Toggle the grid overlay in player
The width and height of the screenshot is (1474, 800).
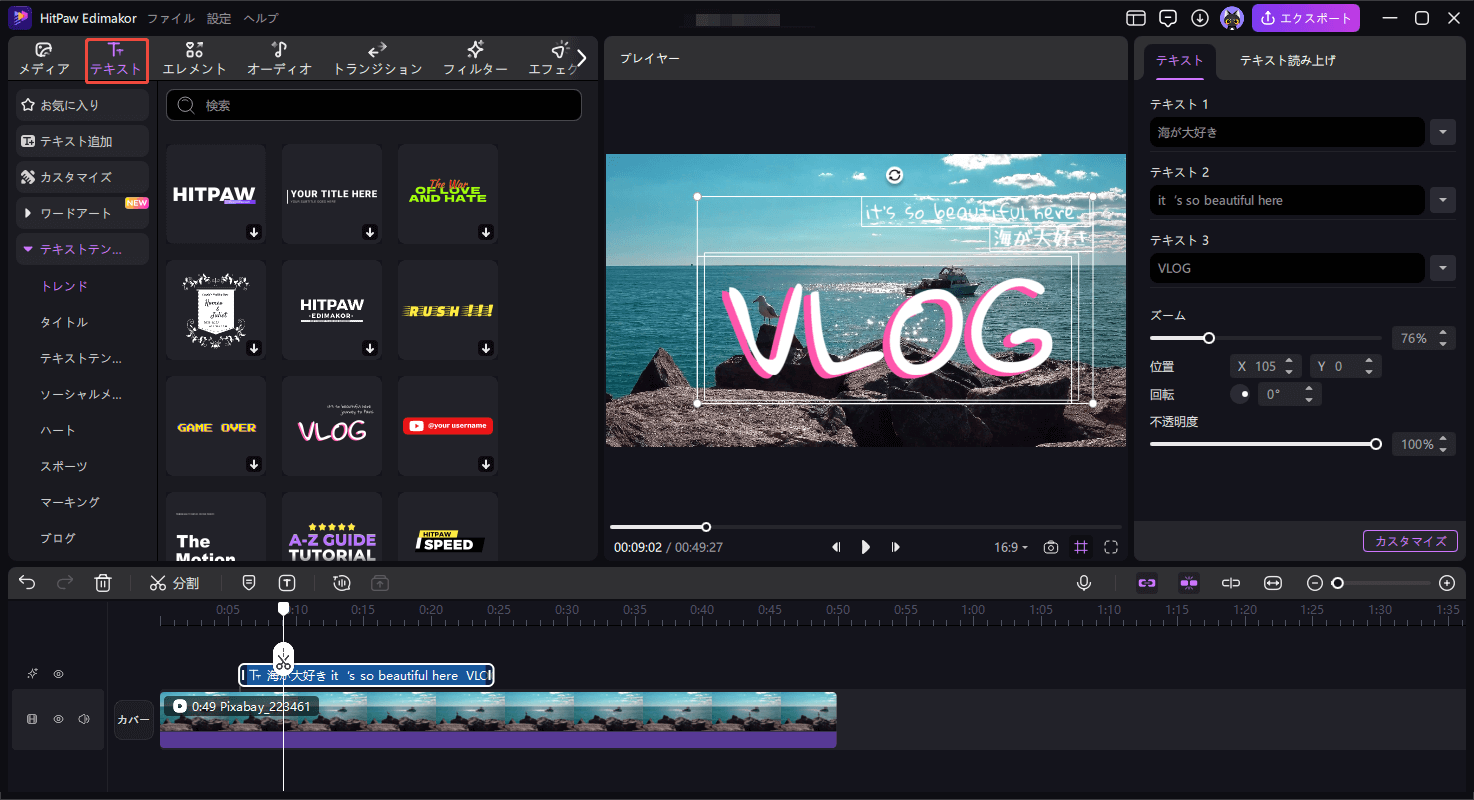point(1081,547)
